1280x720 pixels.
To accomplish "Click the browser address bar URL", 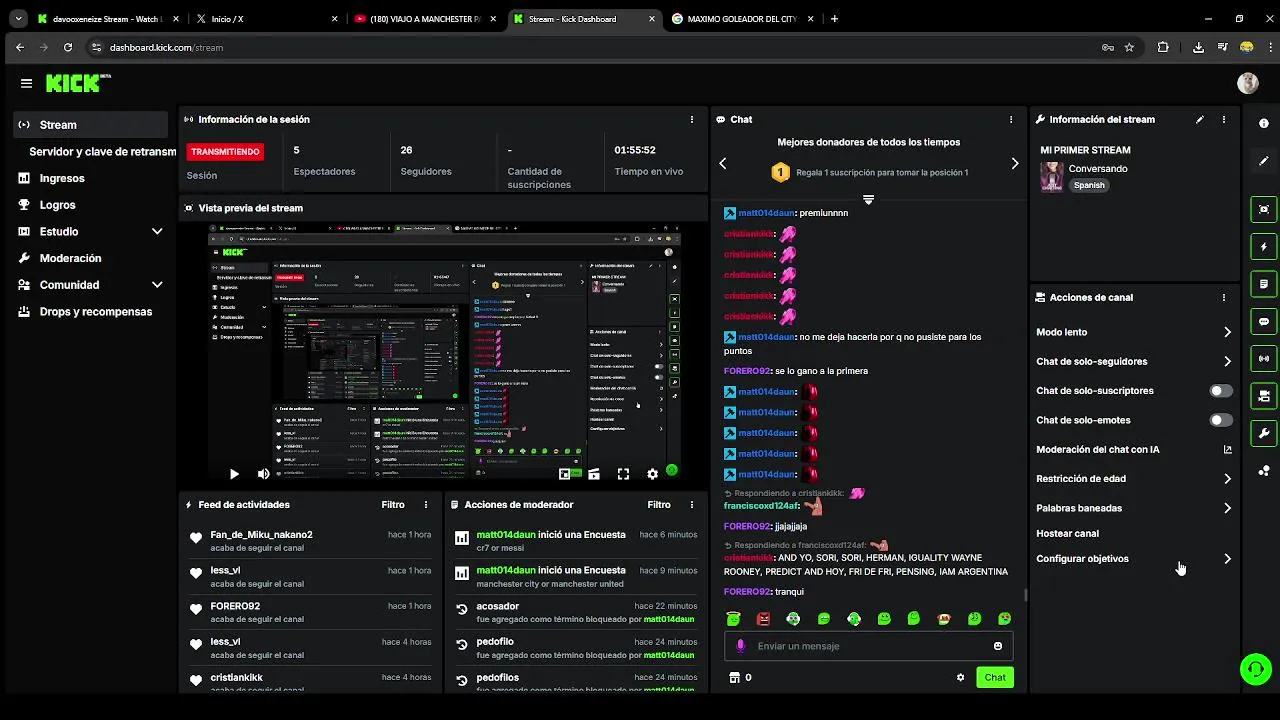I will [166, 47].
